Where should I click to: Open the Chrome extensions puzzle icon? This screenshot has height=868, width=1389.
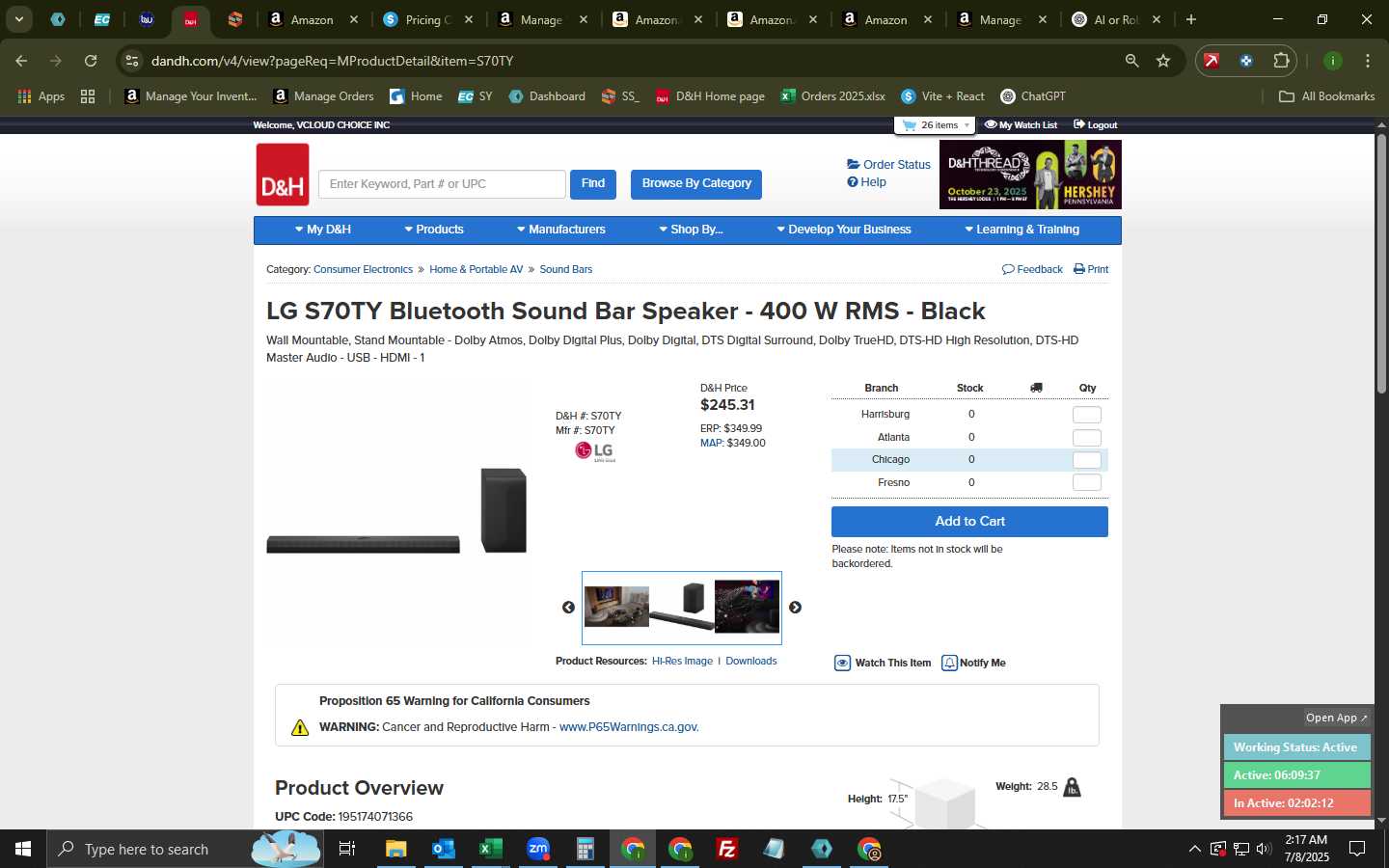coord(1281,61)
